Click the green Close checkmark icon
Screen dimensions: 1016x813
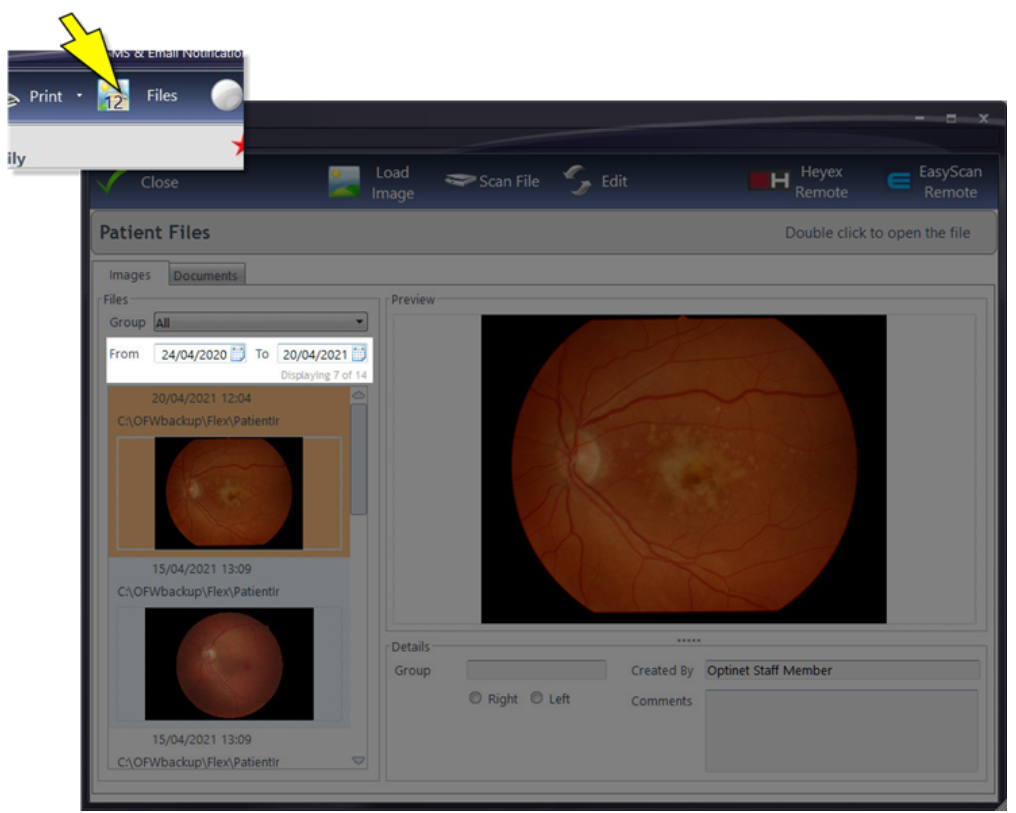[x=112, y=181]
